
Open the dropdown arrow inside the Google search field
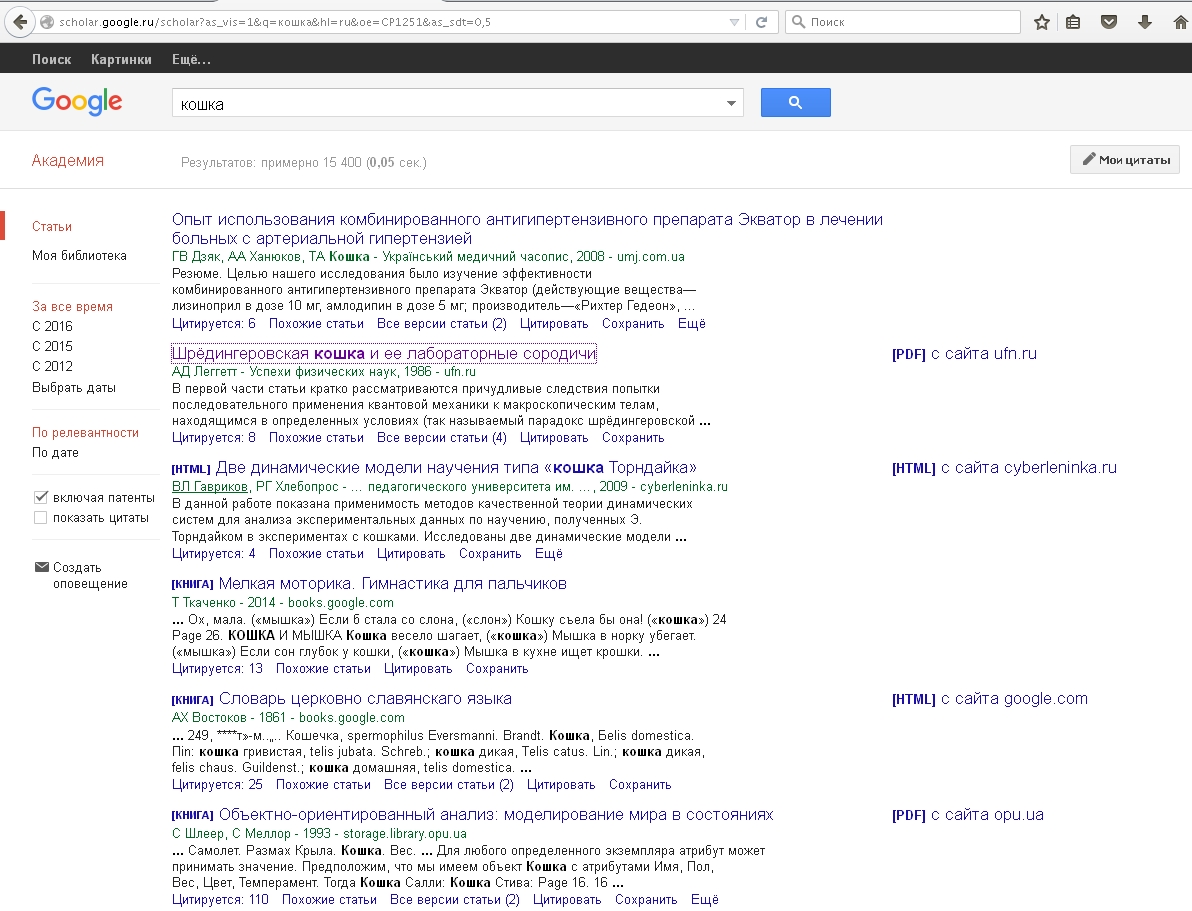coord(731,104)
